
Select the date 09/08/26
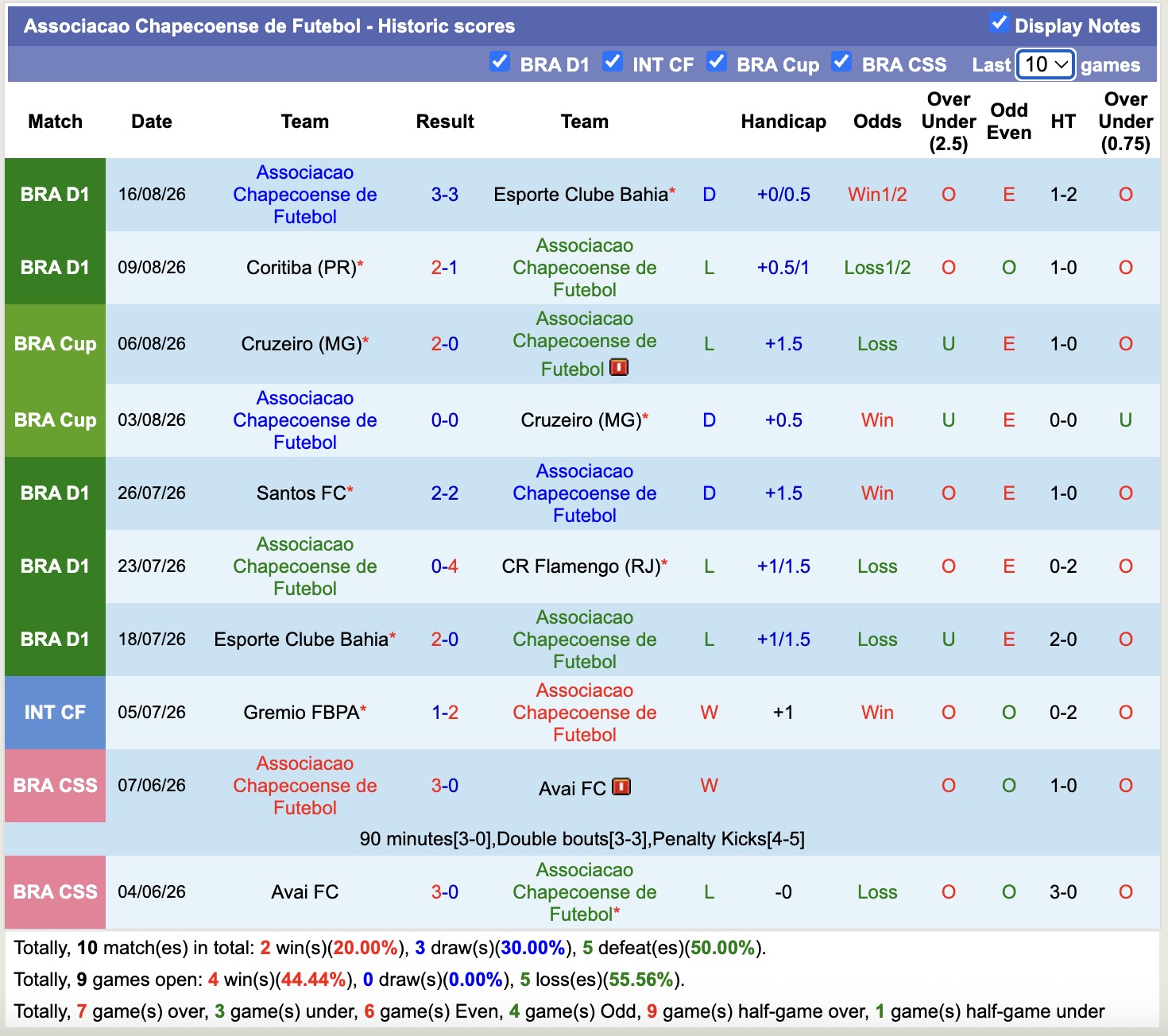coord(152,268)
